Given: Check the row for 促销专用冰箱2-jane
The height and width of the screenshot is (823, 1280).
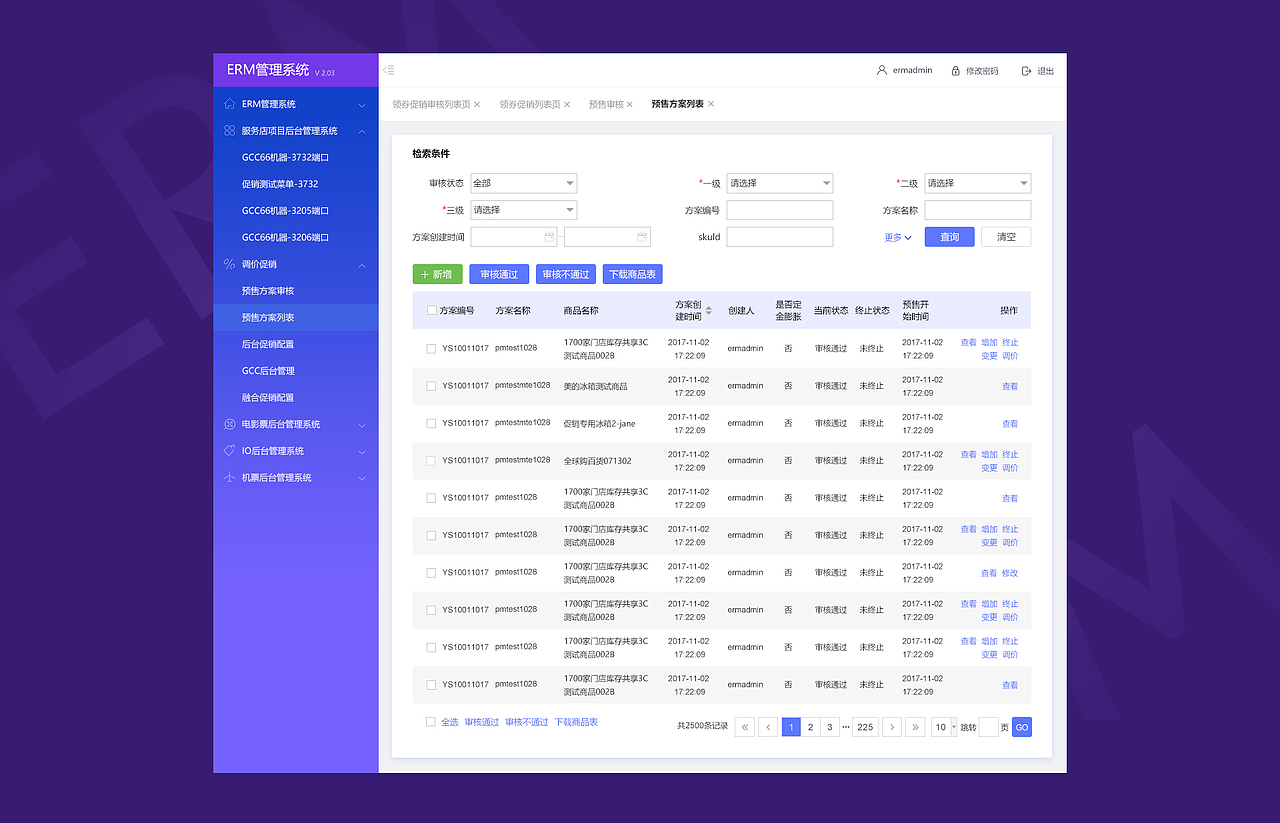Looking at the screenshot, I should [431, 424].
